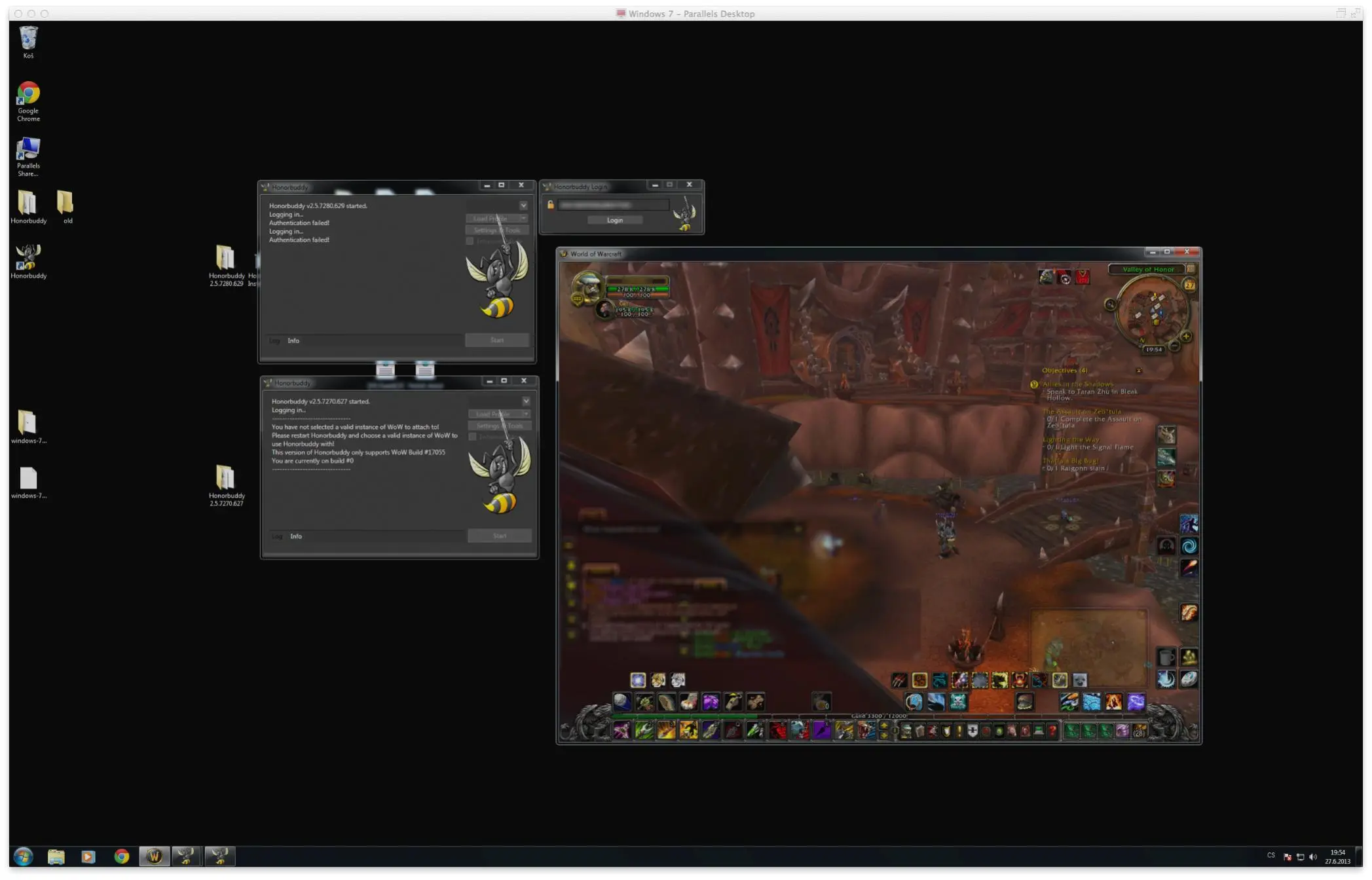This screenshot has width=1372, height=880.
Task: Click the volume icon in system tray
Action: pos(1312,856)
